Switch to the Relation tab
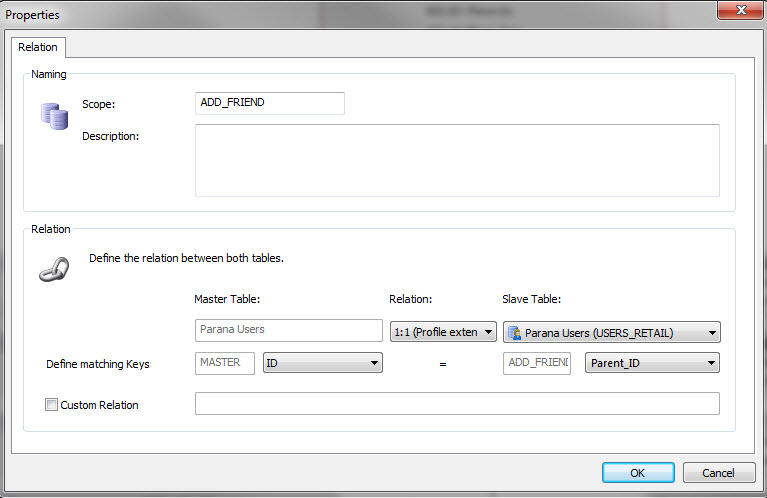This screenshot has height=498, width=767. 39,47
